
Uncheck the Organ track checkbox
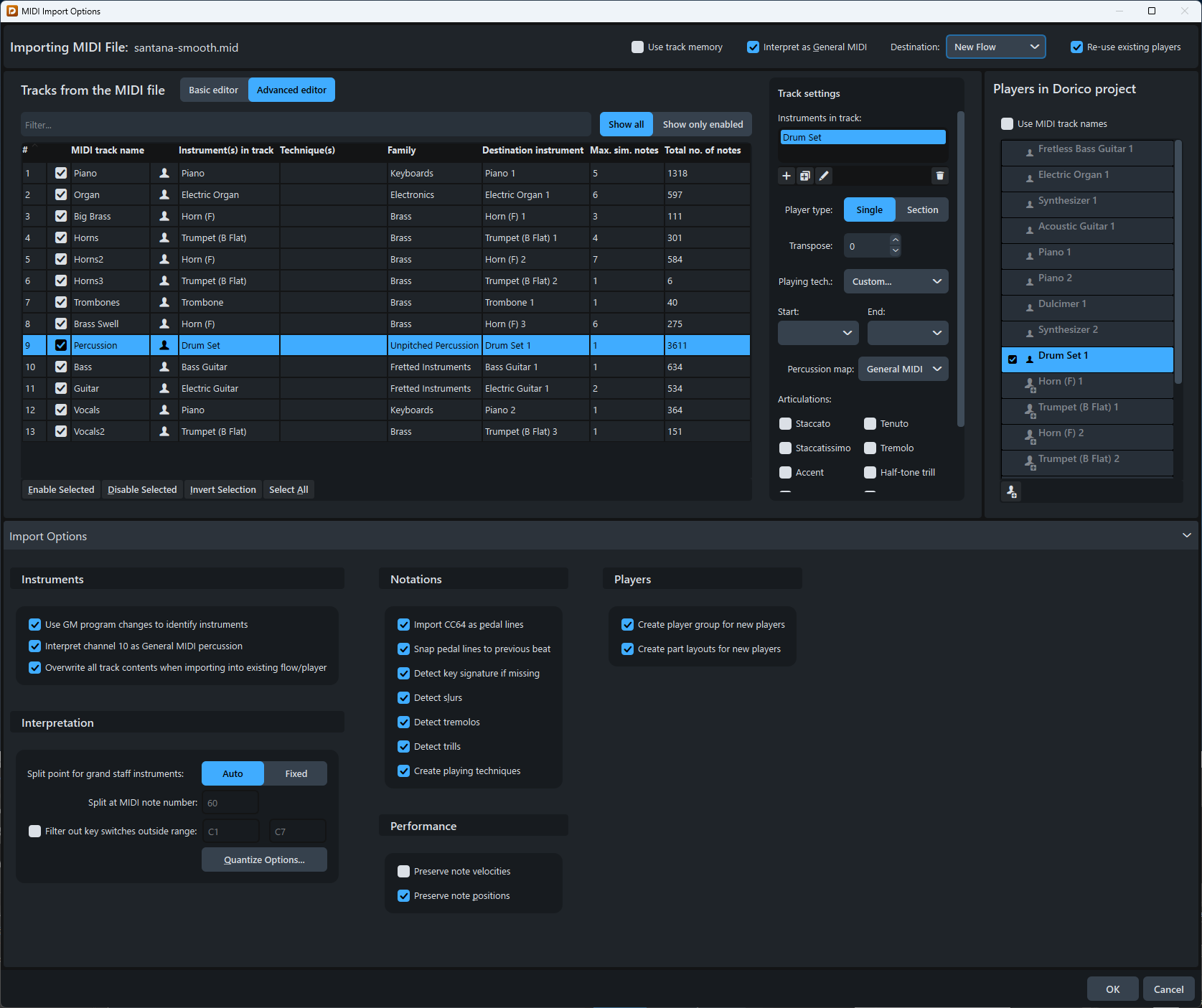coord(61,194)
